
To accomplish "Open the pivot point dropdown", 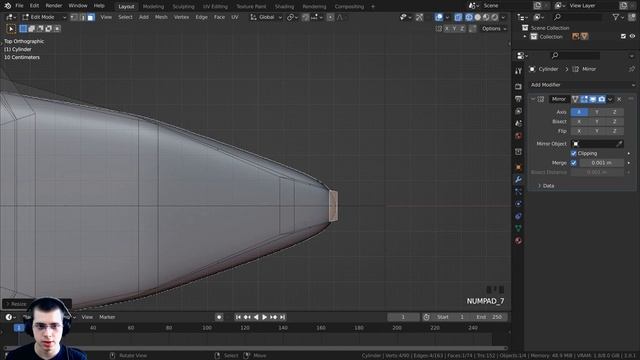I will (291, 17).
